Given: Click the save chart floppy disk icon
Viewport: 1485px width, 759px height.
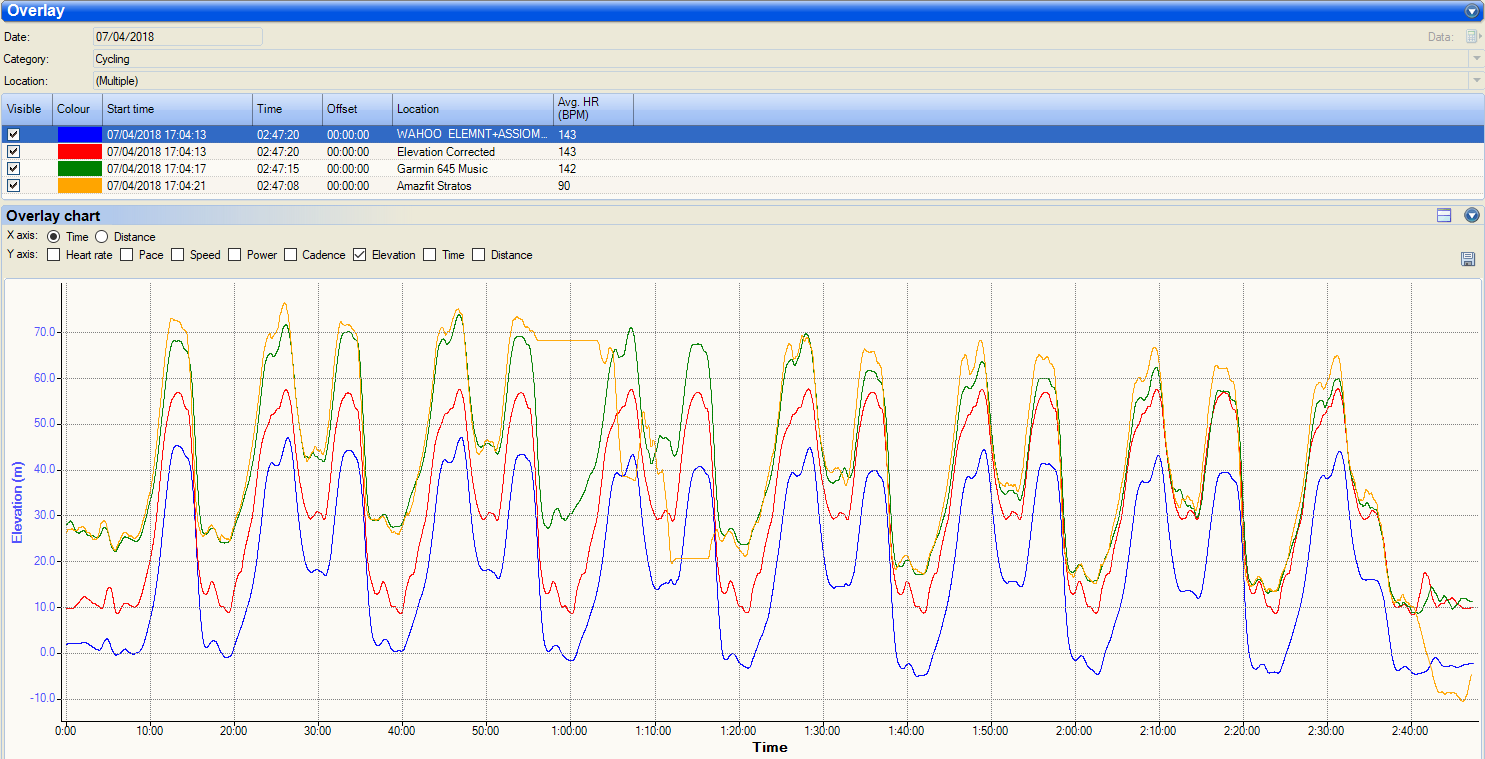Looking at the screenshot, I should click(1468, 259).
